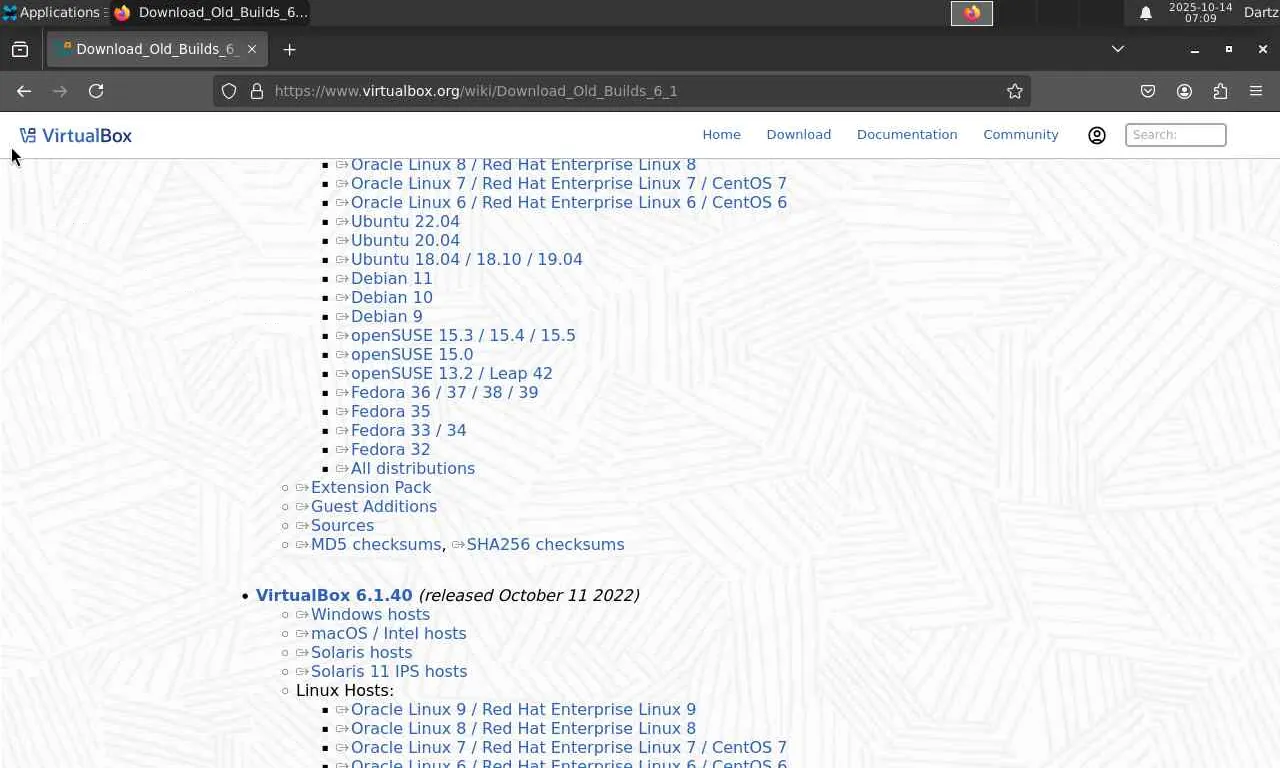Open the macOS / Intel hosts link
The image size is (1280, 768).
coord(388,634)
